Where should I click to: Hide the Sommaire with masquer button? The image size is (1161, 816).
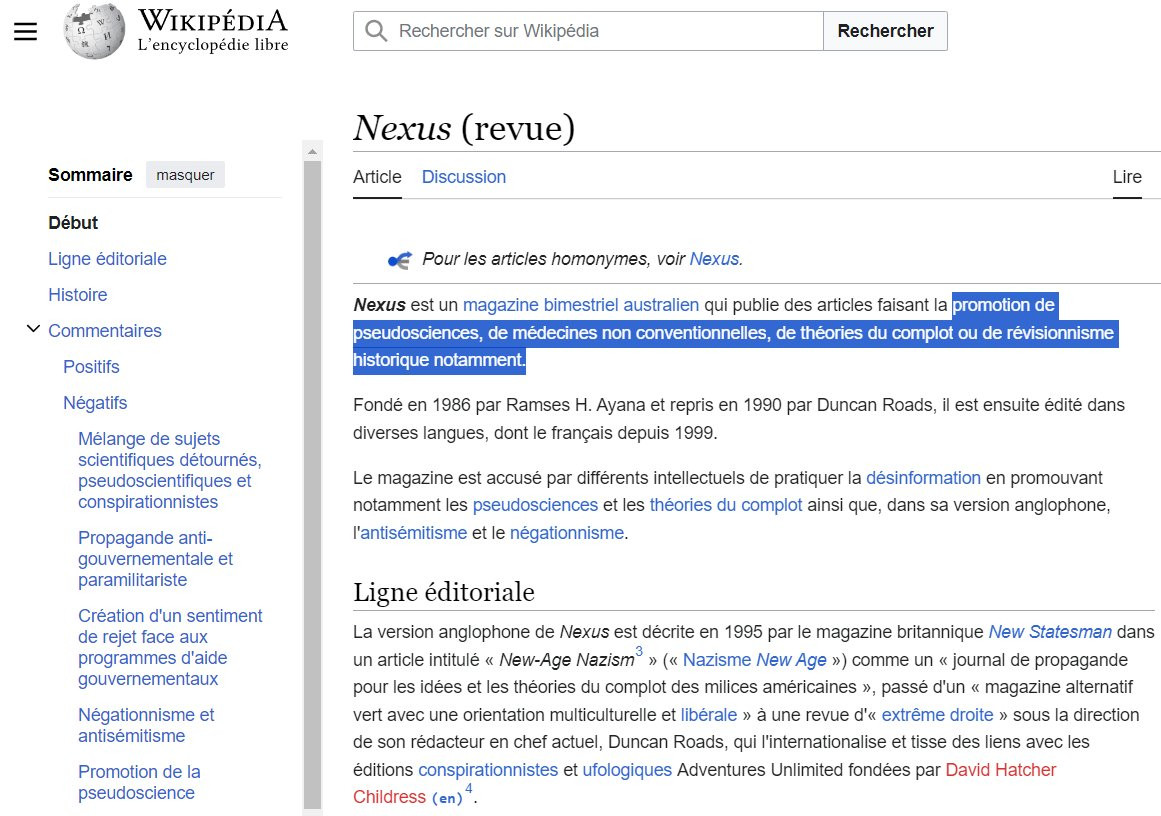pos(185,175)
